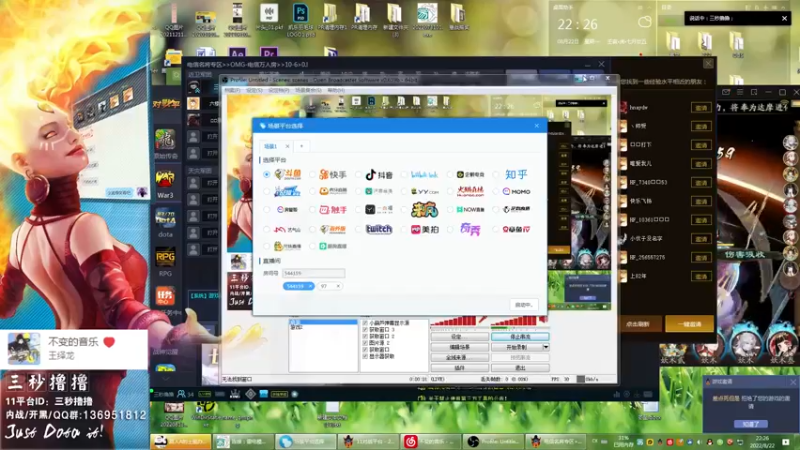
Task: Toggle the 获取窗口 2 source checkbox
Action: (x=365, y=336)
